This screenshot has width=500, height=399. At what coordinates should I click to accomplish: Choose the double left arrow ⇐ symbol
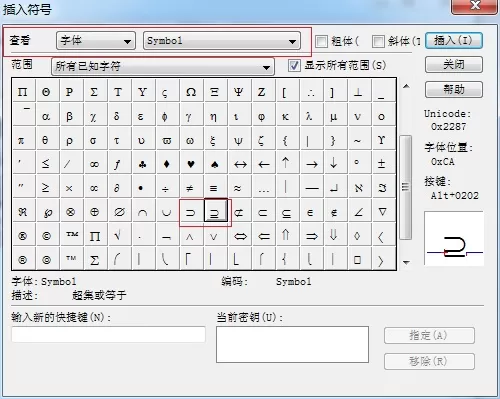tap(264, 236)
